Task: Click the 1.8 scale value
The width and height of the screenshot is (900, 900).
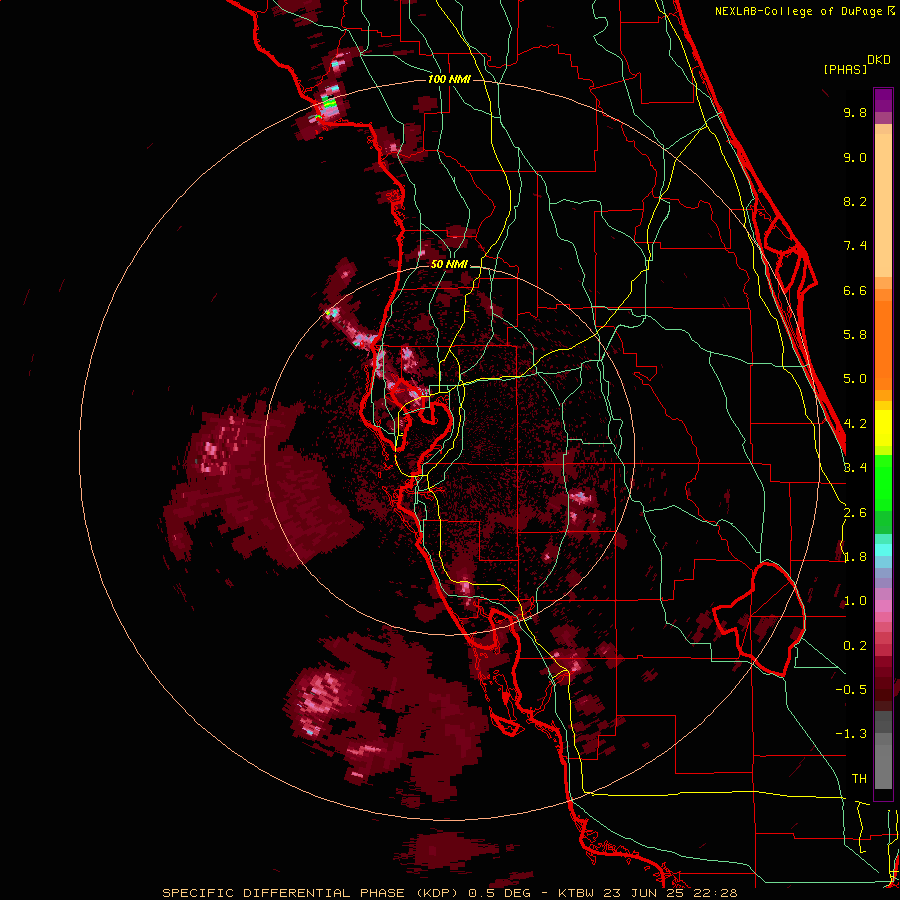Action: pos(855,557)
